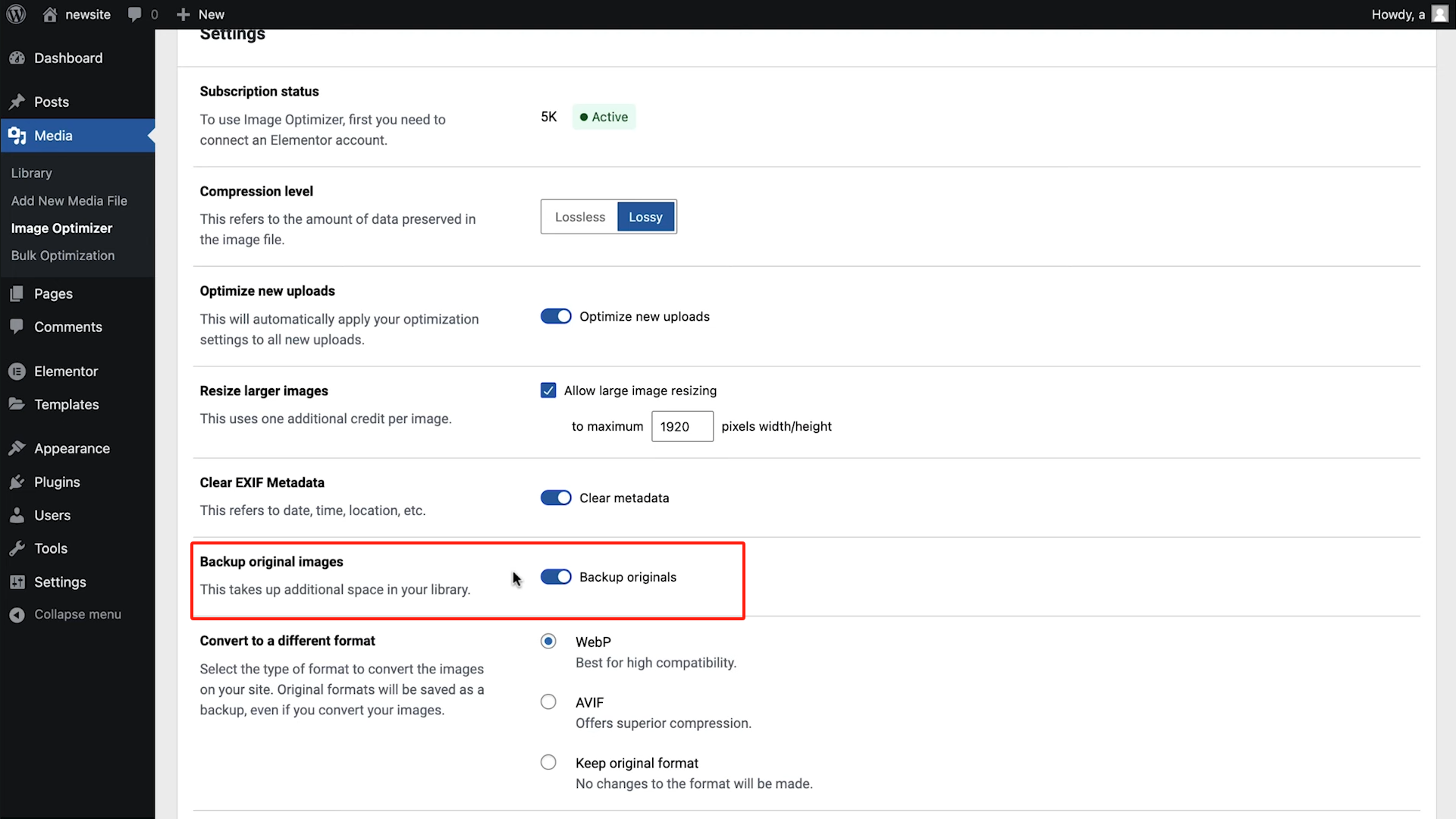
Task: Open Bulk Optimization from the Media menu
Action: [x=63, y=255]
